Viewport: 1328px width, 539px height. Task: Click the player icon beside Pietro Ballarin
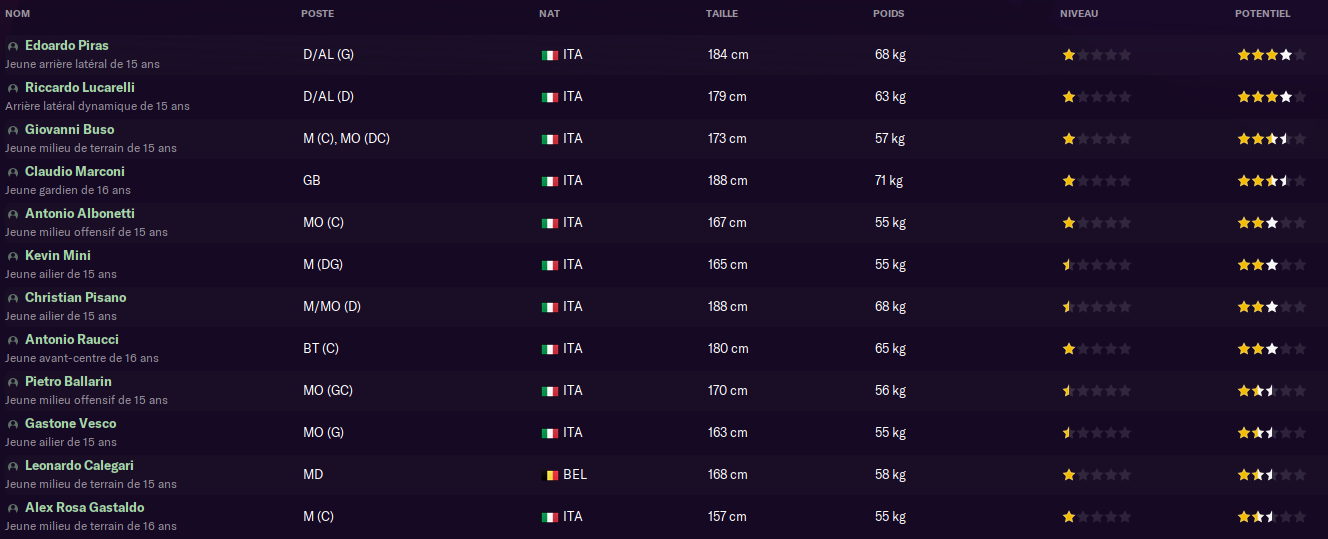tap(13, 382)
